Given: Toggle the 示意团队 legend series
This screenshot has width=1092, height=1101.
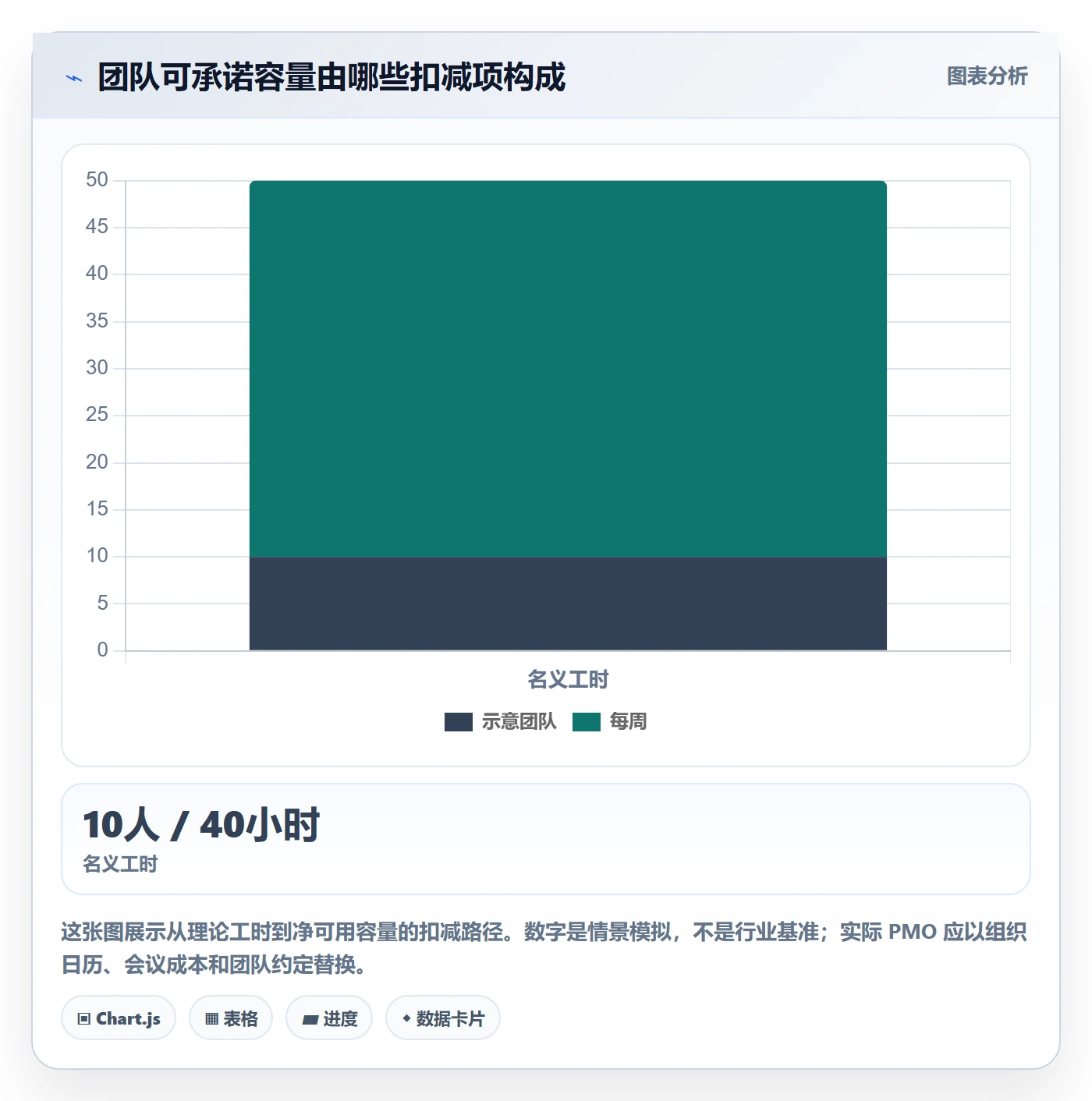Looking at the screenshot, I should pos(501,722).
